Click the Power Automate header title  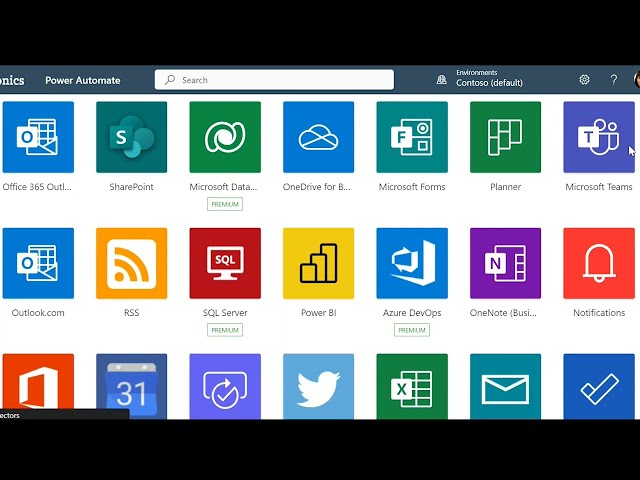coord(82,80)
